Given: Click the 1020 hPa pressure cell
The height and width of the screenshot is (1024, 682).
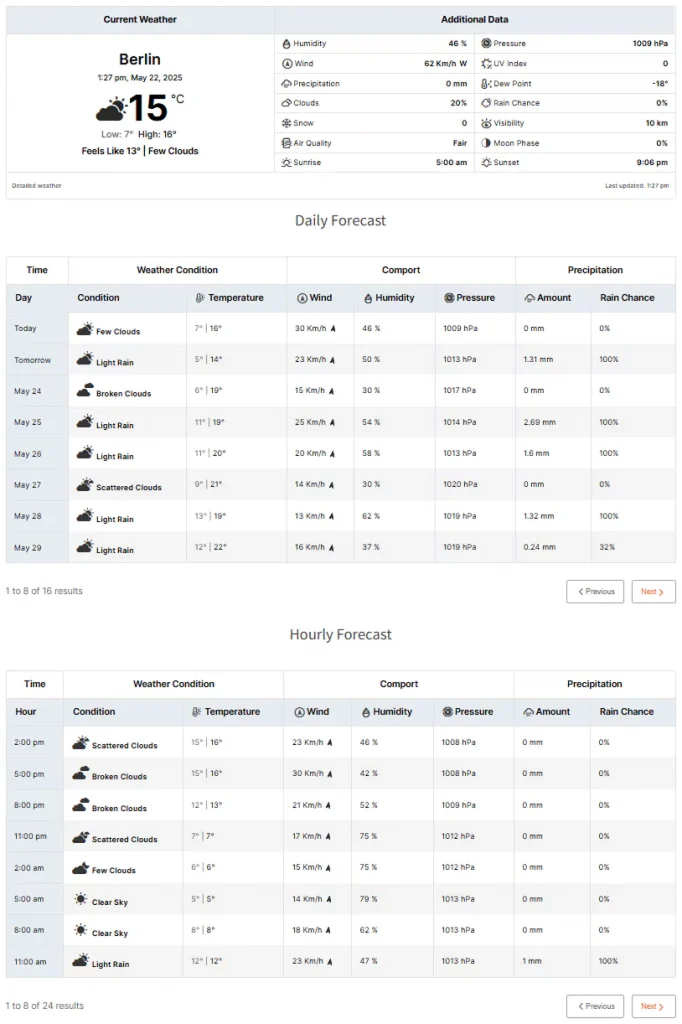Looking at the screenshot, I should click(460, 485).
